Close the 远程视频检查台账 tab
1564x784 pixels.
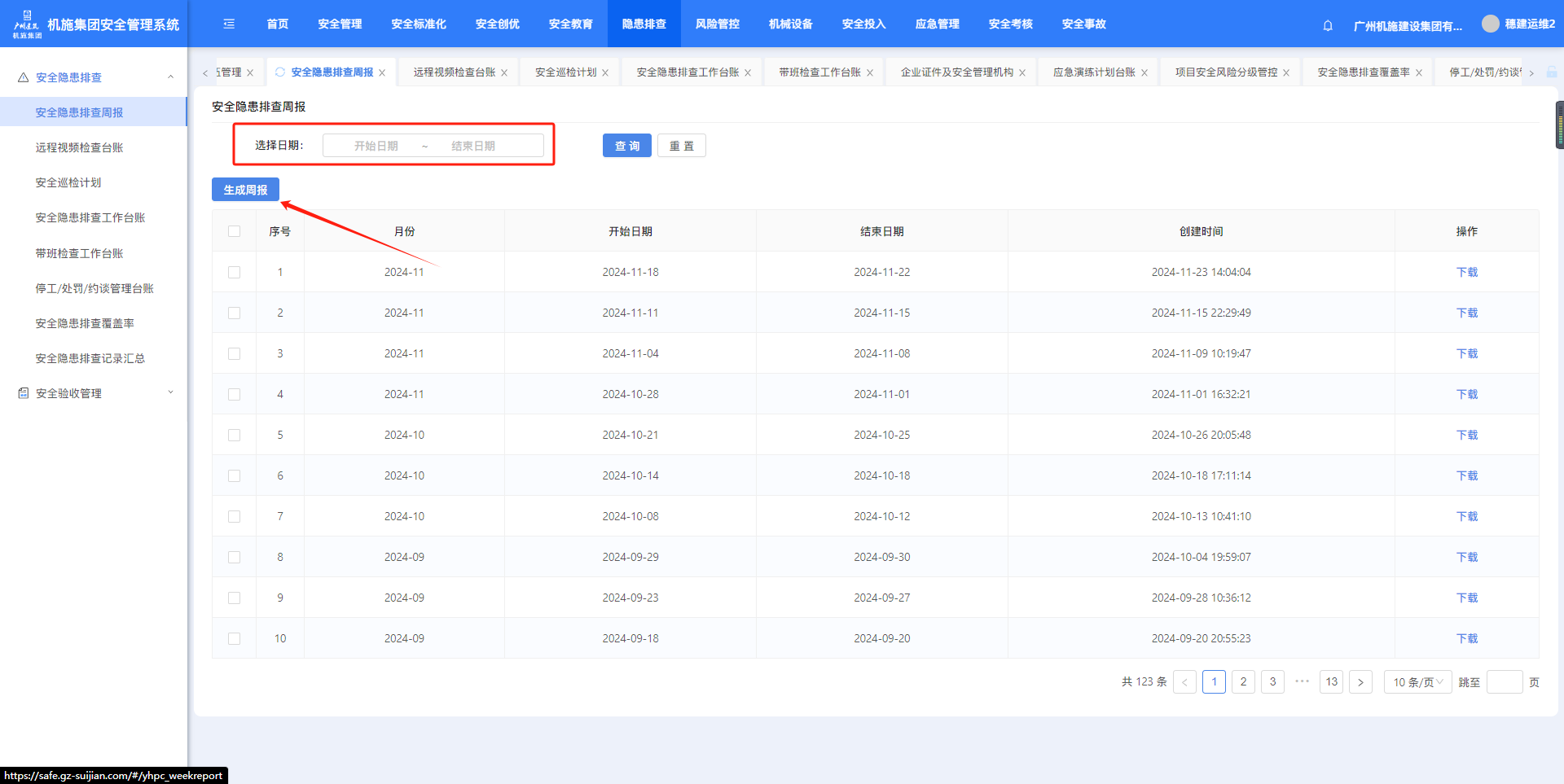[x=504, y=73]
